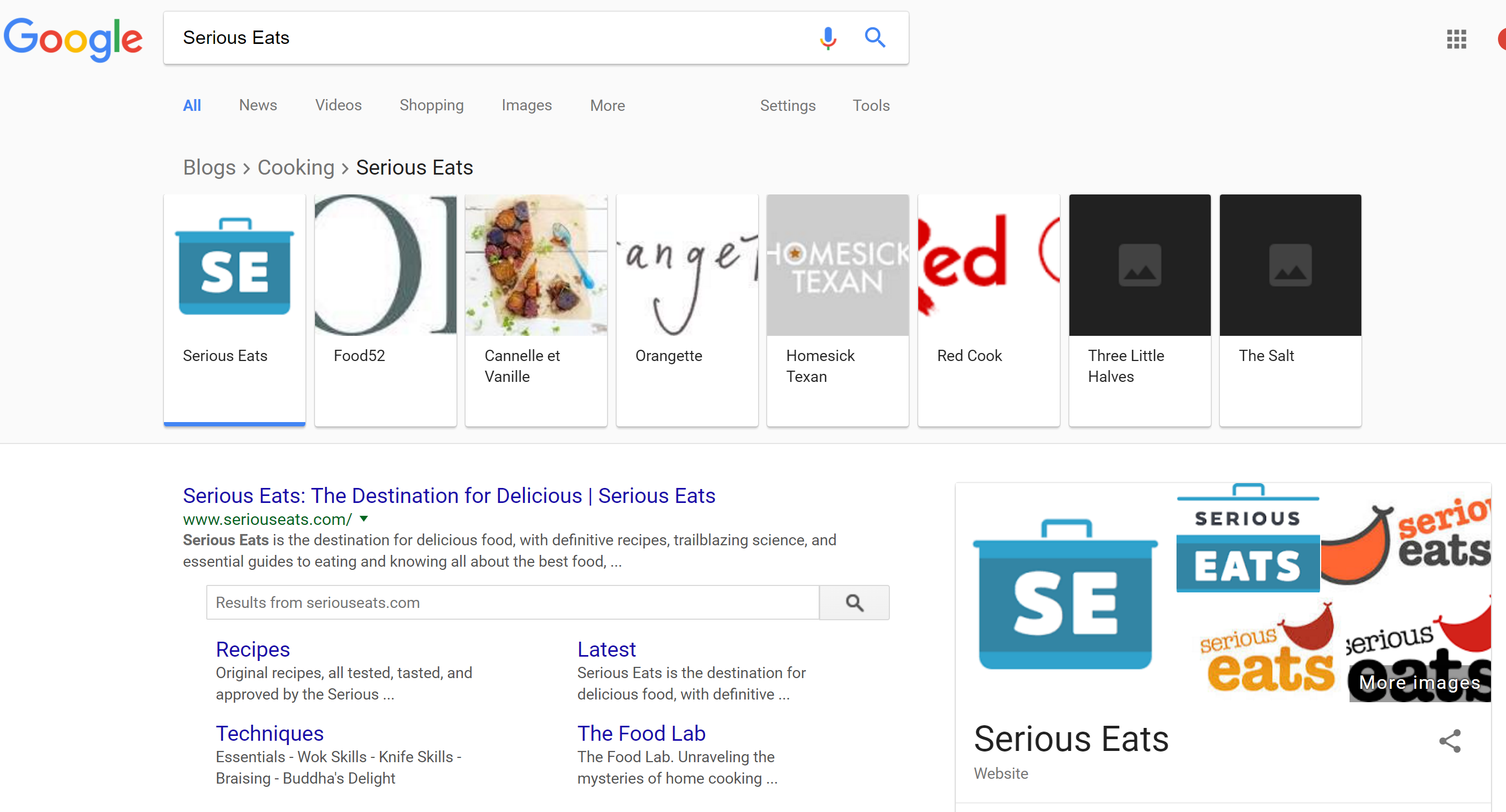Open the Google apps grid icon
Image resolution: width=1506 pixels, height=812 pixels.
[1456, 39]
